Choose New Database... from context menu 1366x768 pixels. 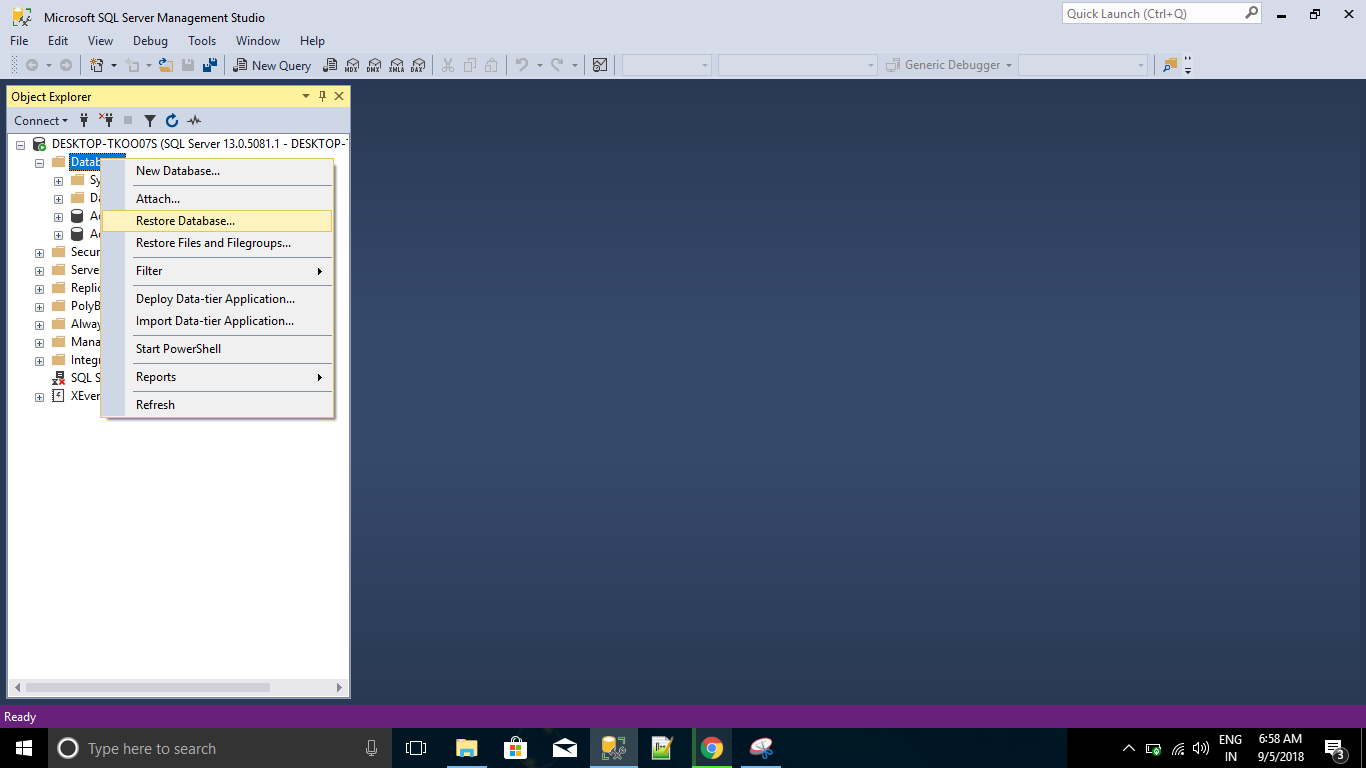click(218, 171)
